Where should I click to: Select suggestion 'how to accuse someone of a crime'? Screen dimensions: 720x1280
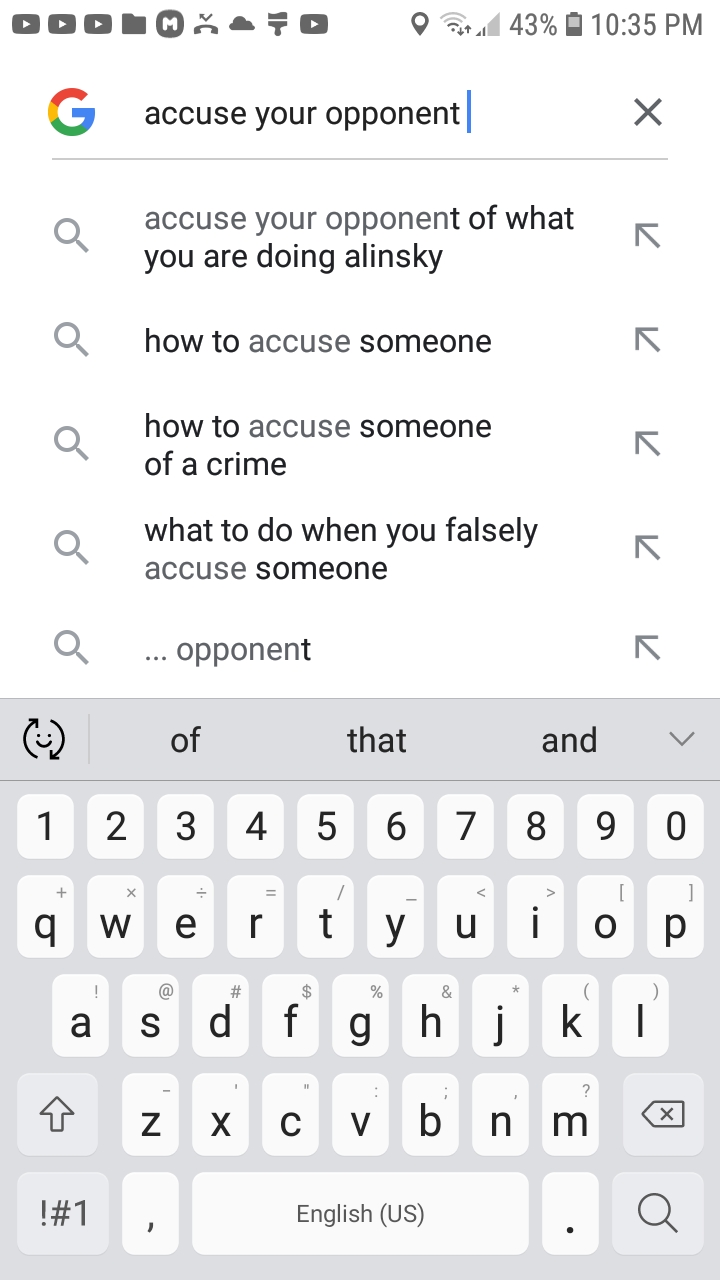coord(318,445)
